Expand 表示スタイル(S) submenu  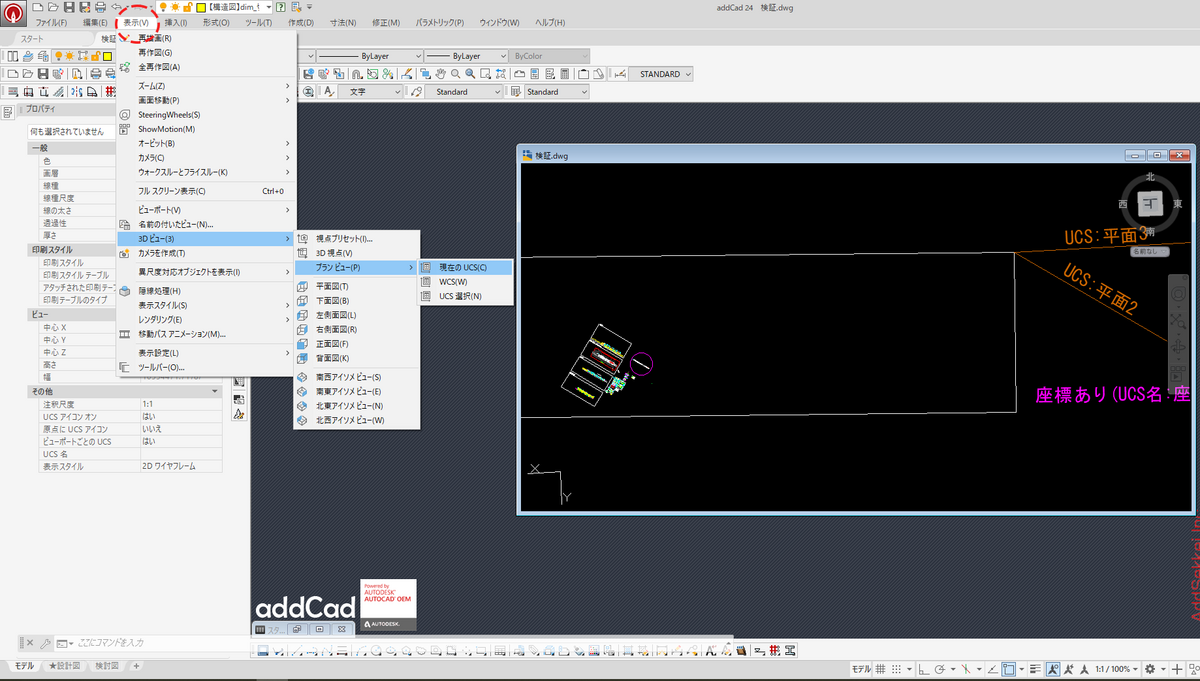pyautogui.click(x=206, y=305)
